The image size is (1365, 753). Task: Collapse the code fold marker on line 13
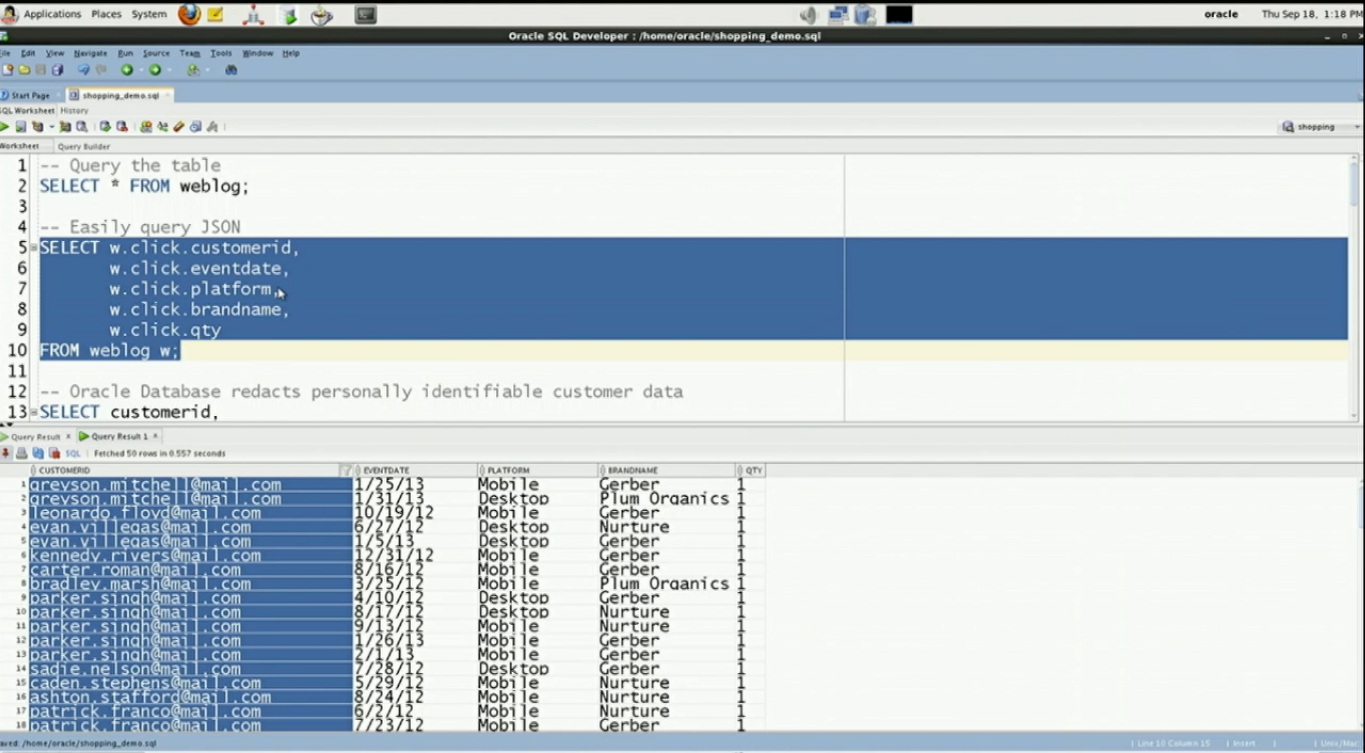pos(34,412)
